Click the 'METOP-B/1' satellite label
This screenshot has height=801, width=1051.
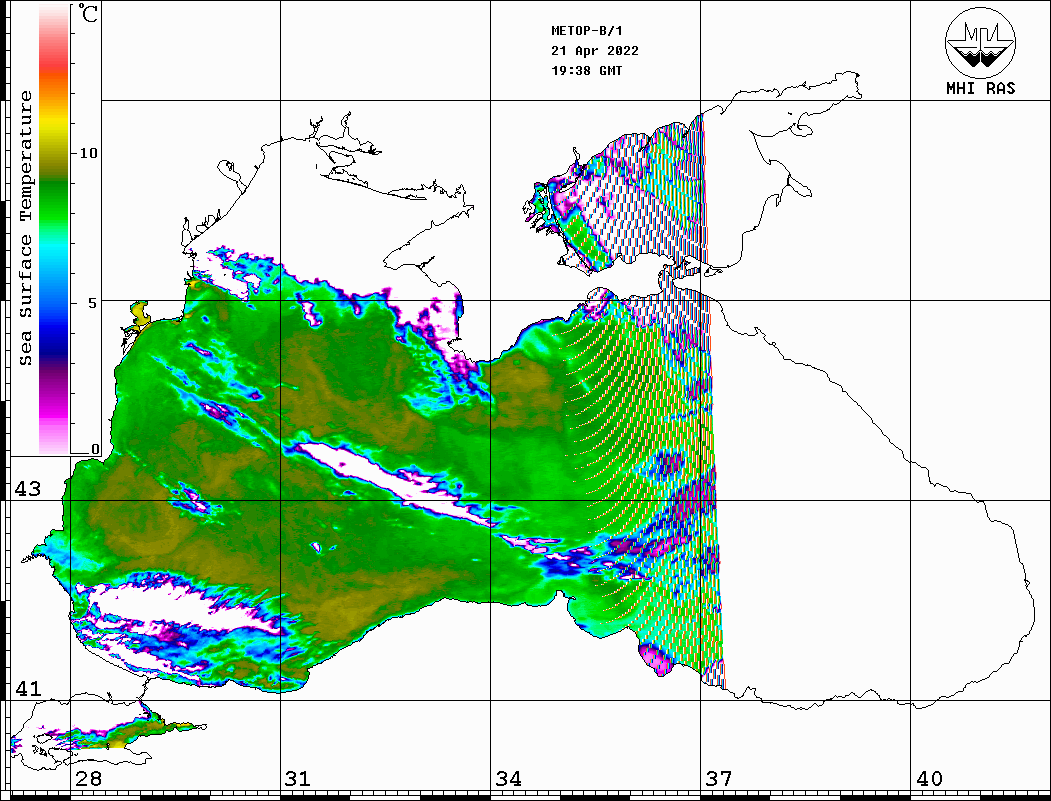586,31
